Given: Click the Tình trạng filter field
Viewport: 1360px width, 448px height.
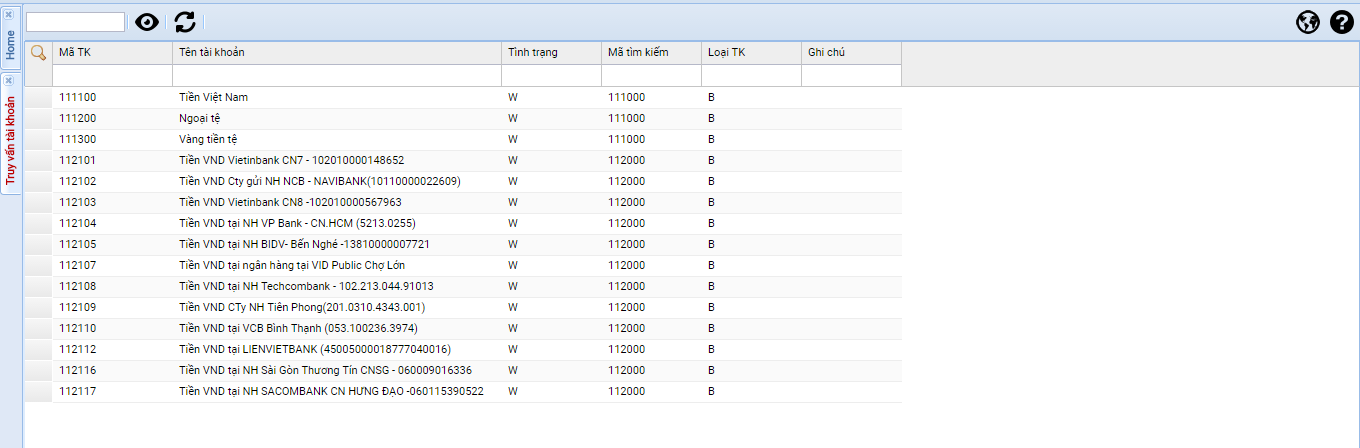Looking at the screenshot, I should point(551,75).
